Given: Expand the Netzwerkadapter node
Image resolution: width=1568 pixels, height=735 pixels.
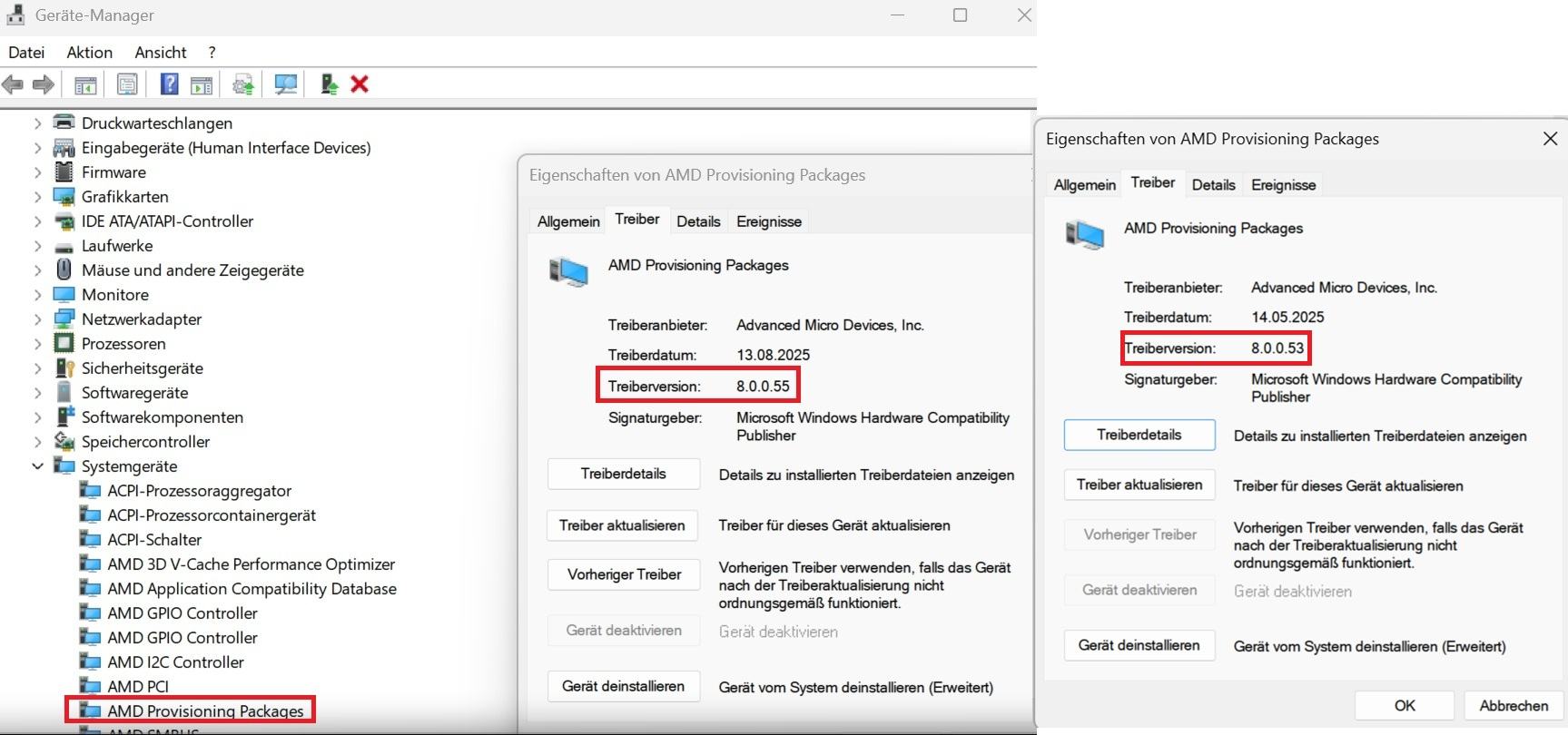Looking at the screenshot, I should tap(37, 318).
